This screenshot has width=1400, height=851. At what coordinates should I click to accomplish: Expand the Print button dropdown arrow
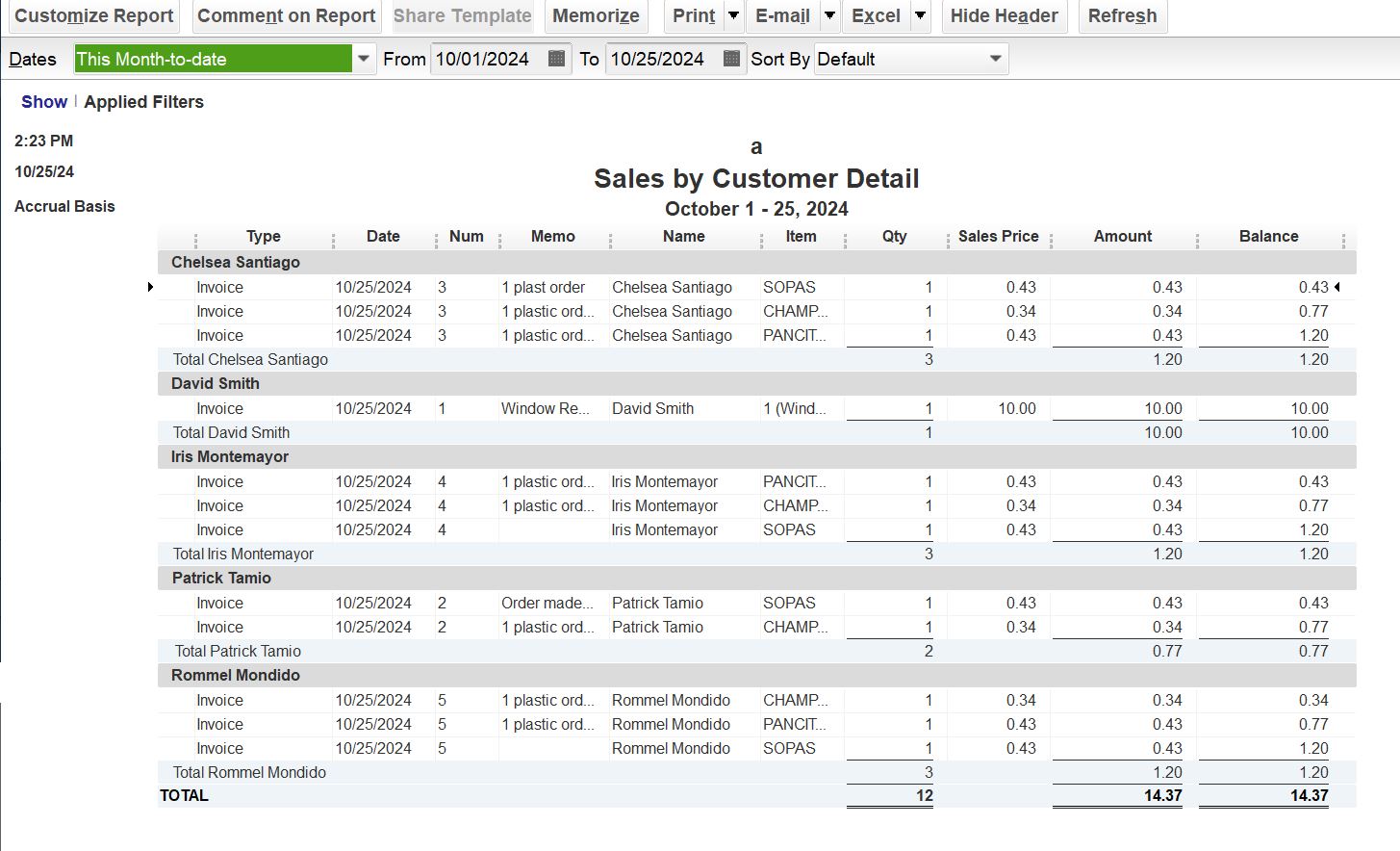point(733,15)
